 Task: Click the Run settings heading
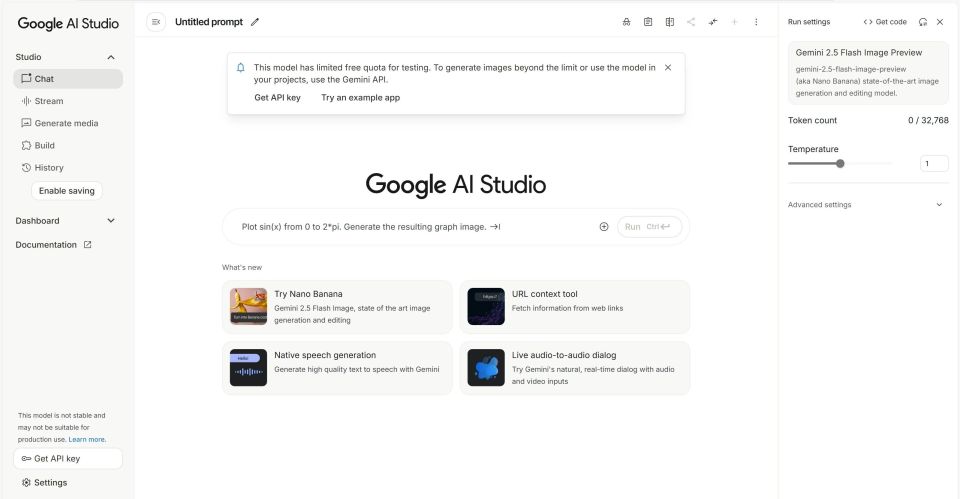(809, 22)
